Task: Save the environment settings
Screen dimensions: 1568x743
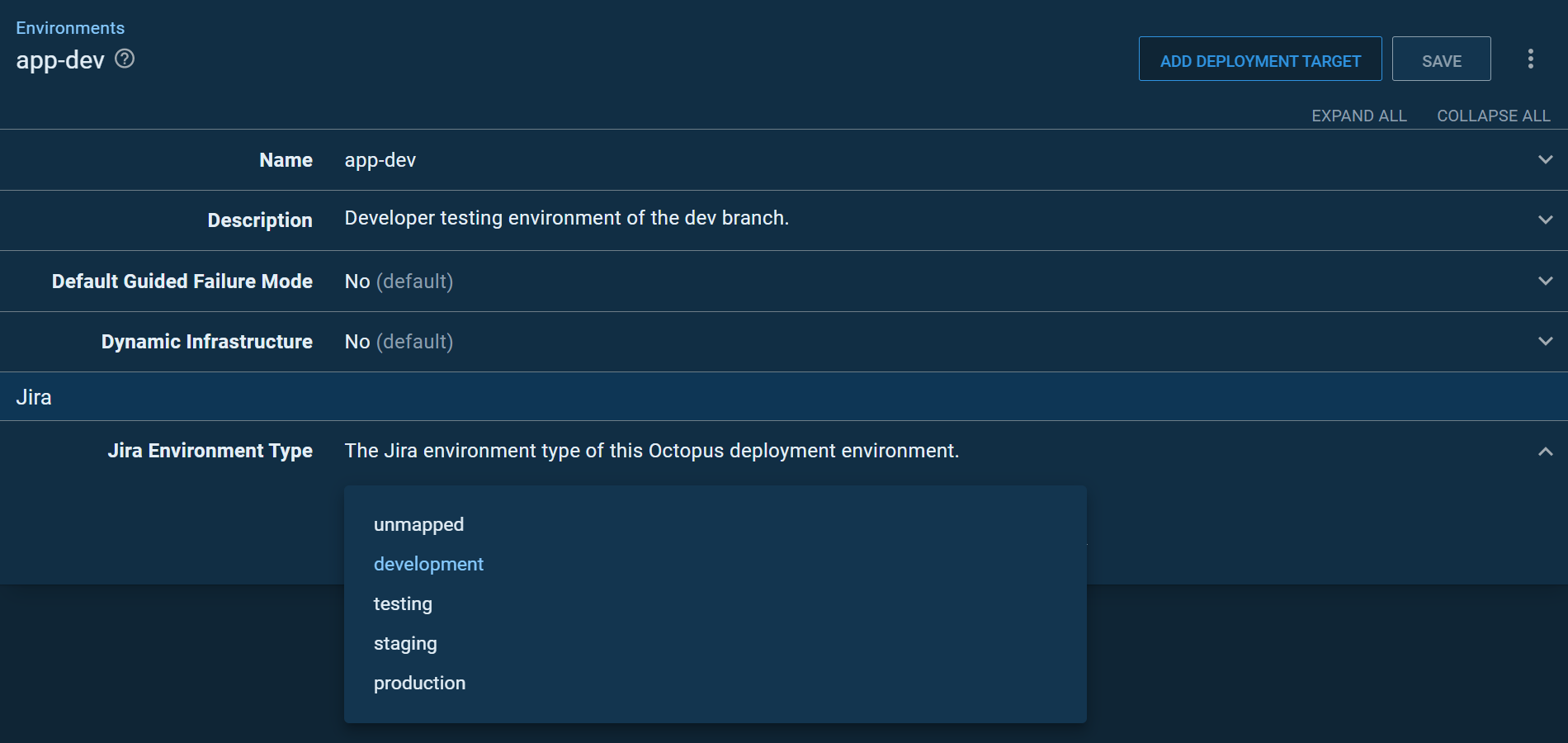Action: coord(1441,59)
